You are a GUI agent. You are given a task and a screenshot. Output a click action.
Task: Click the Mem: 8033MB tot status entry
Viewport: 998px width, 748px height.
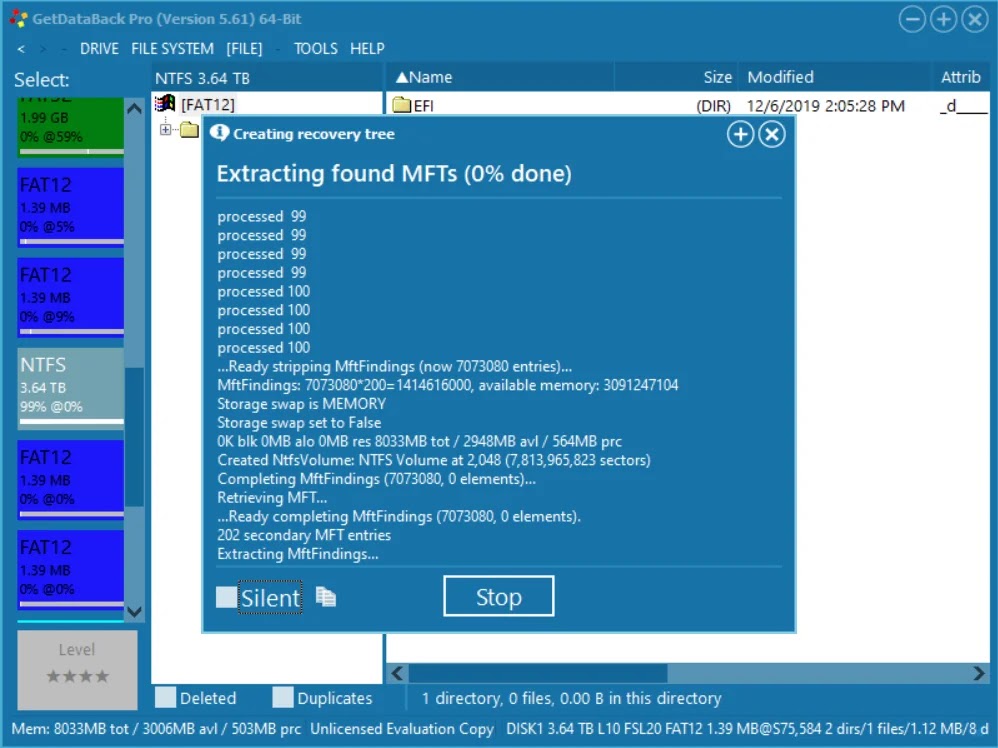[156, 729]
